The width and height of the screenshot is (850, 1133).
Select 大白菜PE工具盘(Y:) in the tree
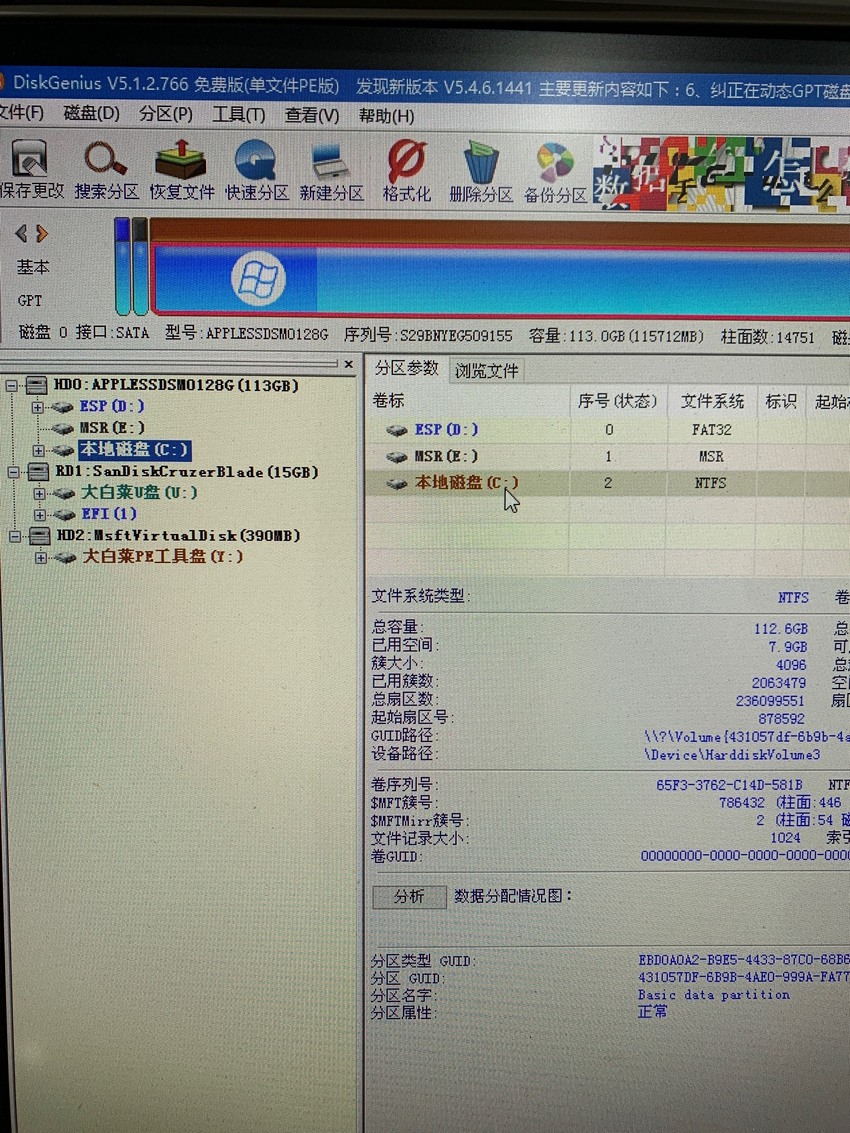click(163, 556)
